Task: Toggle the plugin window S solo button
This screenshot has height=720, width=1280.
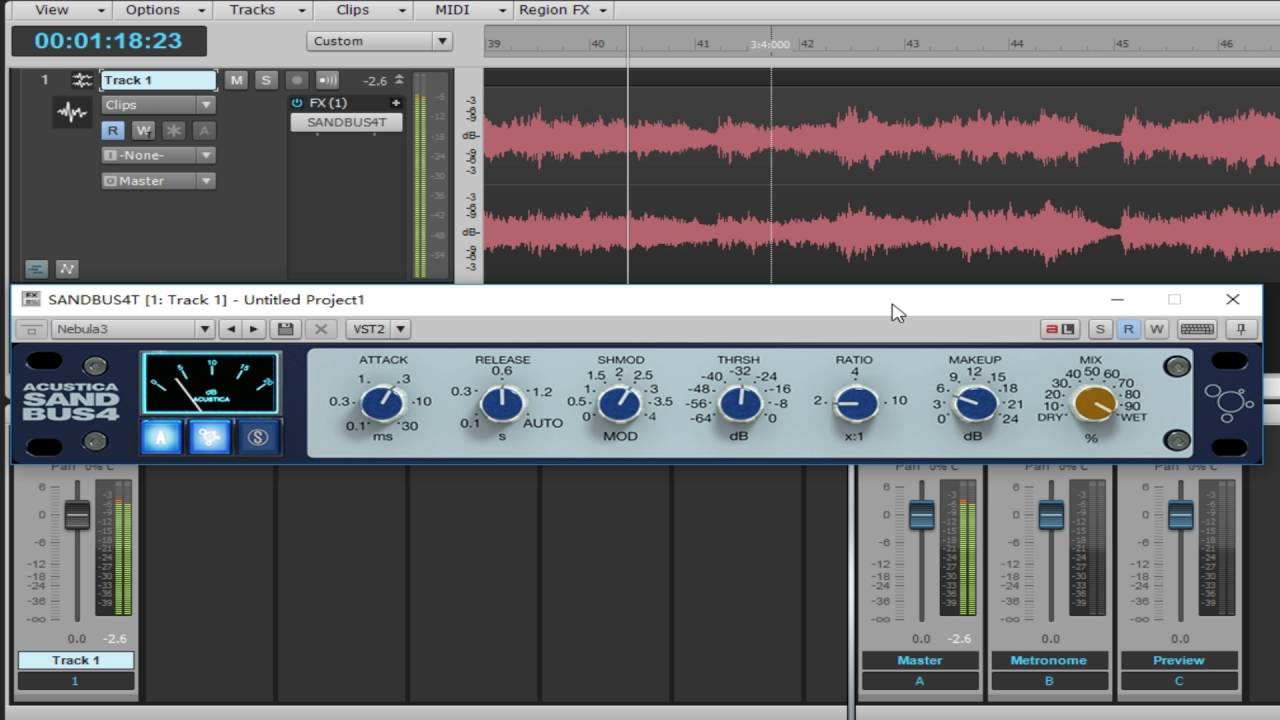Action: point(1100,329)
